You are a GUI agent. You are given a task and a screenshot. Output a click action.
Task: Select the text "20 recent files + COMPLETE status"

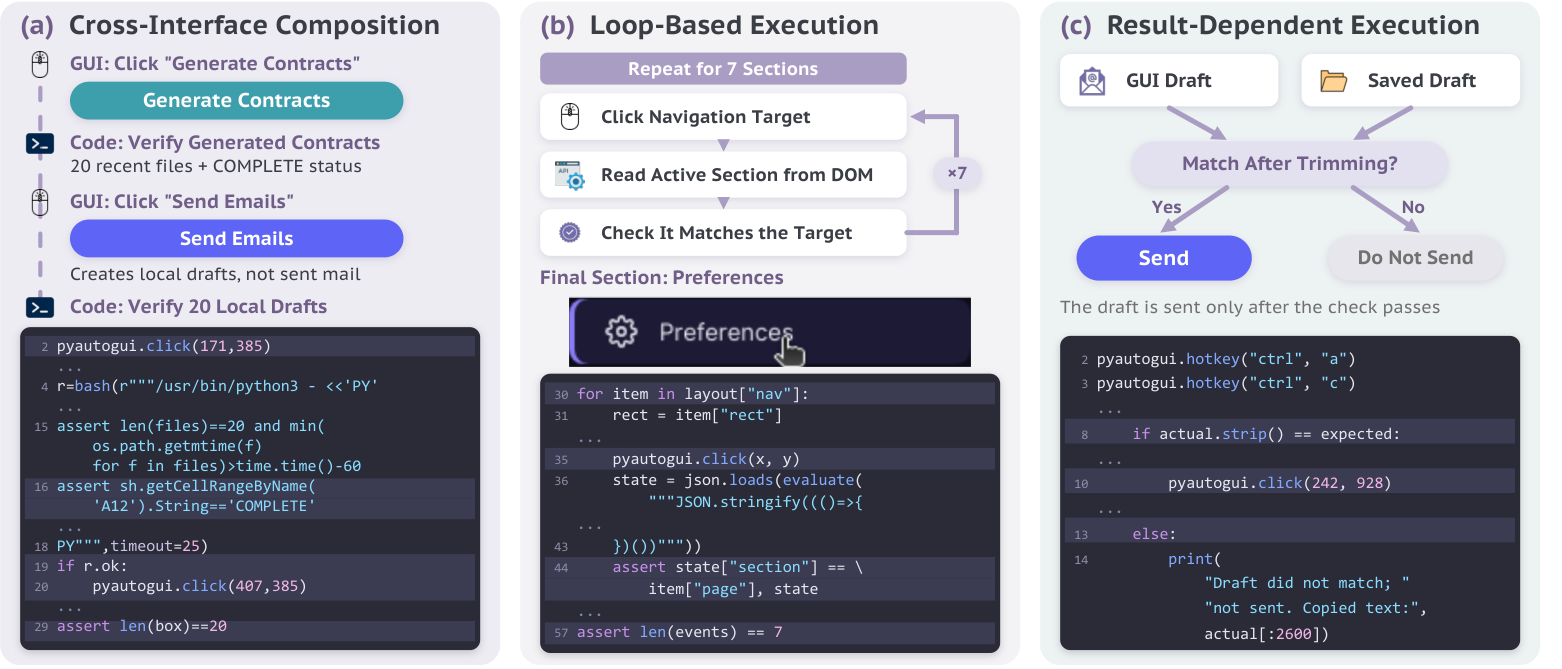(216, 167)
